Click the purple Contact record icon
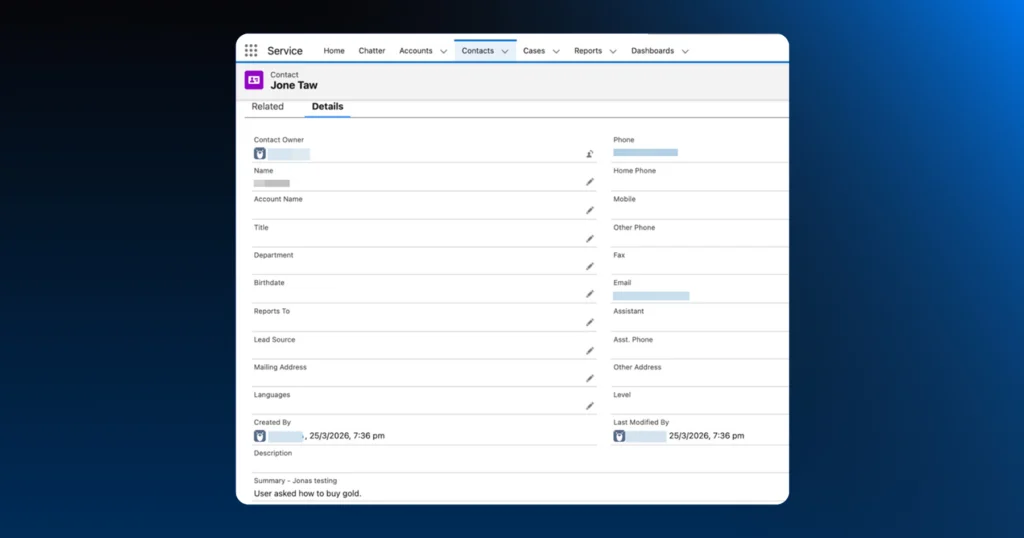The image size is (1024, 538). (254, 80)
